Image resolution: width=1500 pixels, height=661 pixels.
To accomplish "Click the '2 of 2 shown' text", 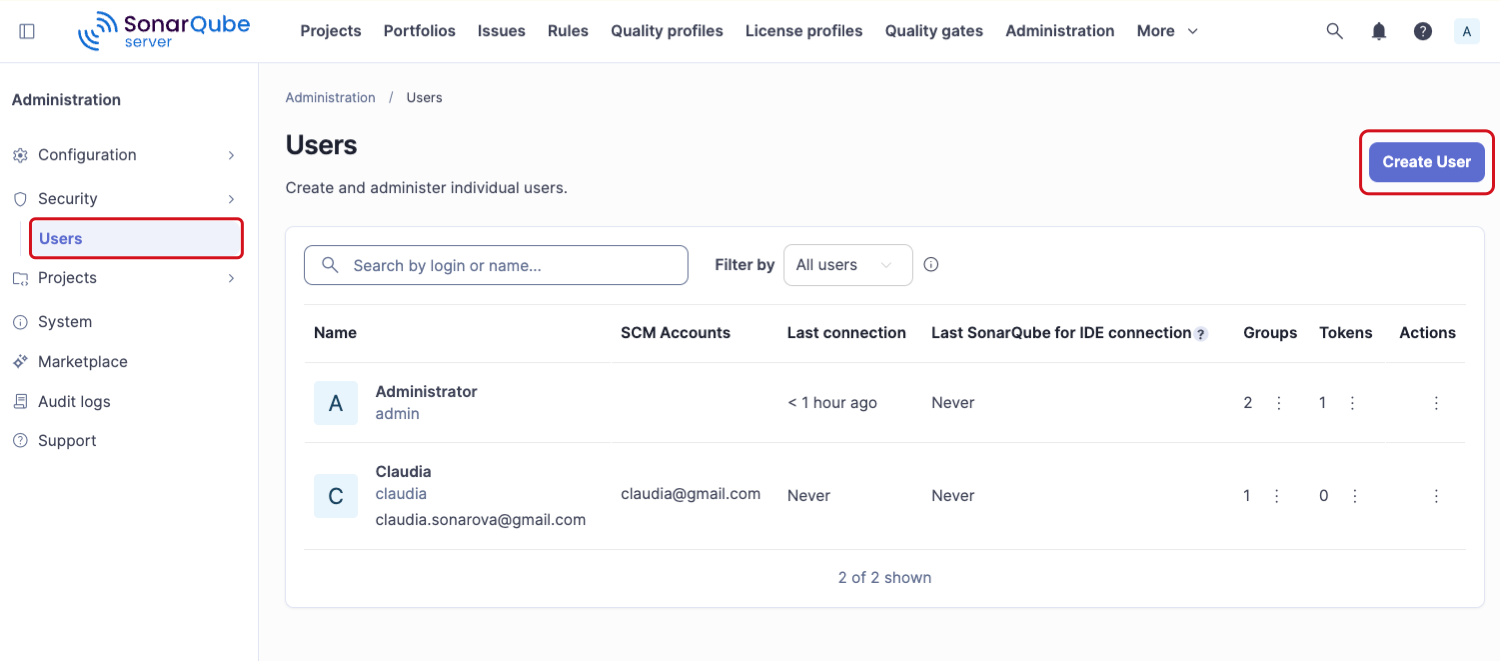I will point(885,578).
